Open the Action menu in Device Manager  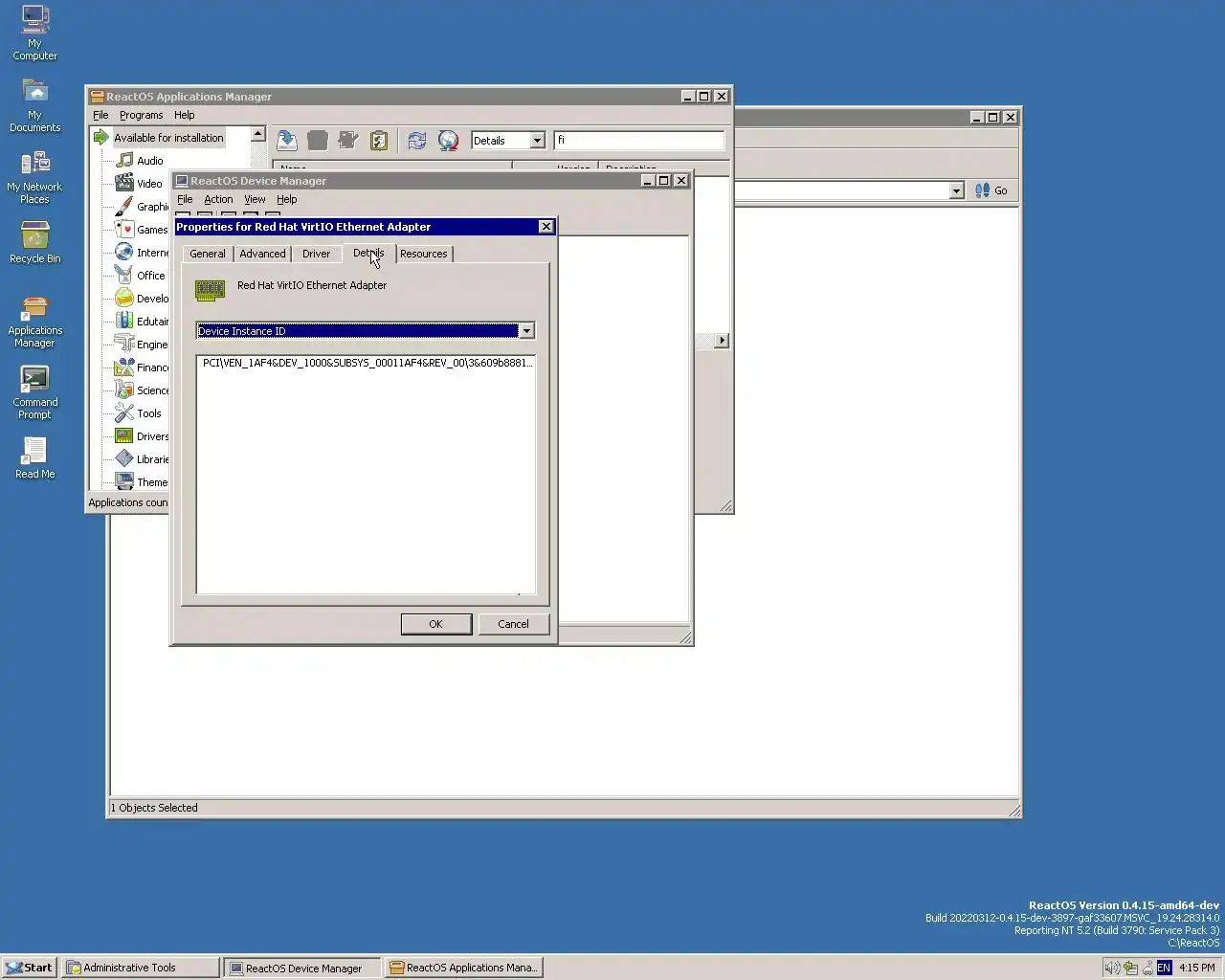(218, 199)
